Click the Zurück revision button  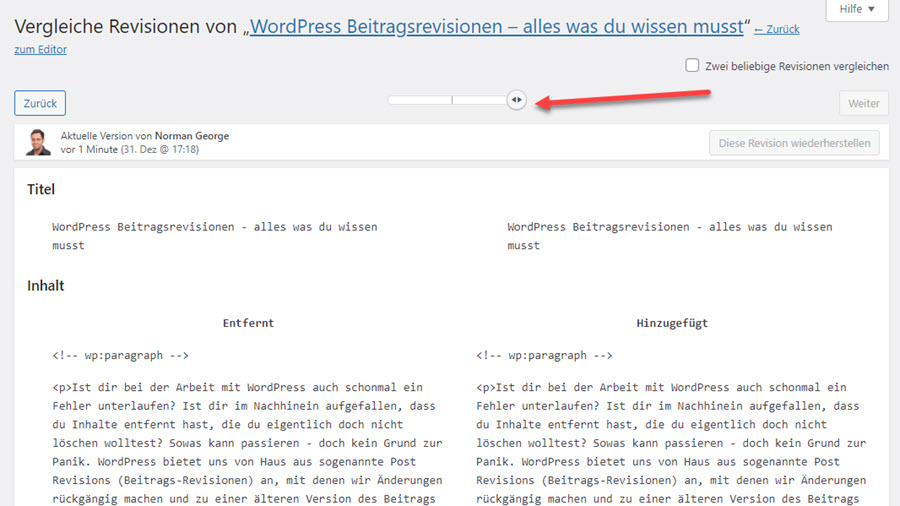tap(40, 103)
